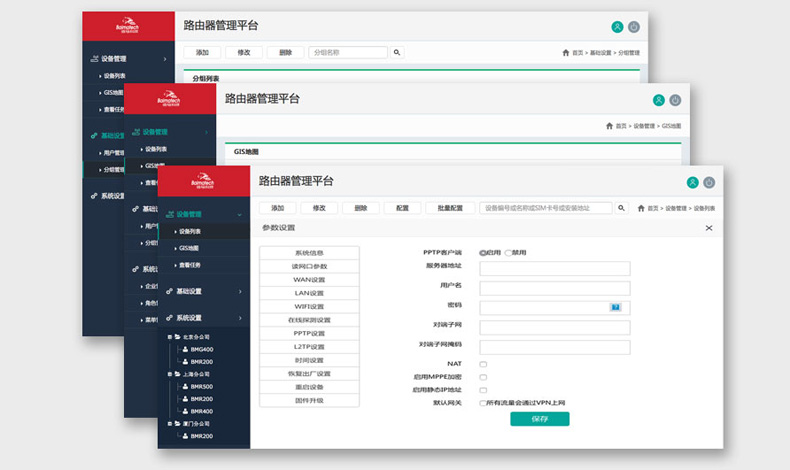Click the home icon in the breadcrumb
Image resolution: width=790 pixels, height=470 pixels.
click(637, 208)
